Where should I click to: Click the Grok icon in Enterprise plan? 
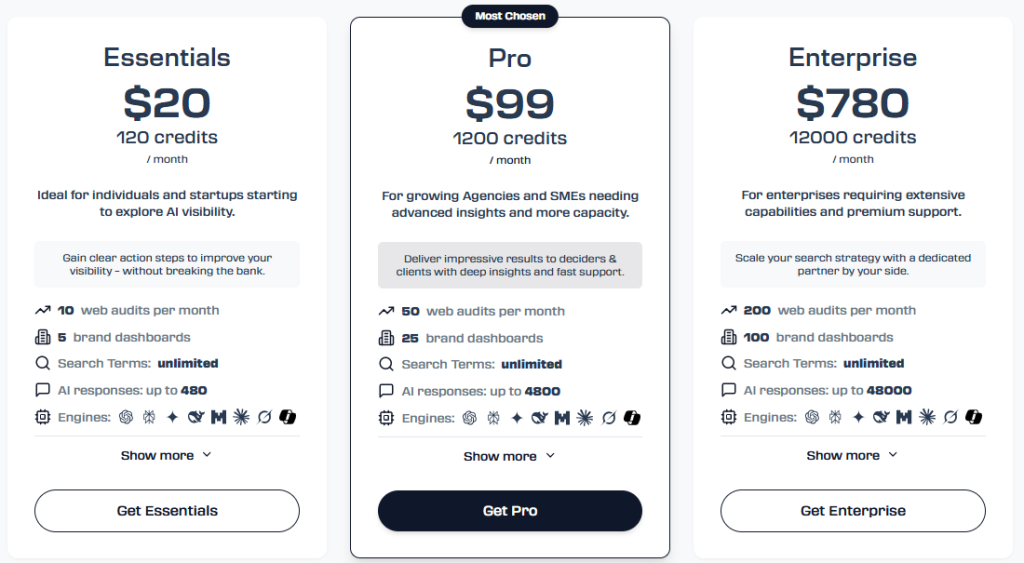point(950,417)
